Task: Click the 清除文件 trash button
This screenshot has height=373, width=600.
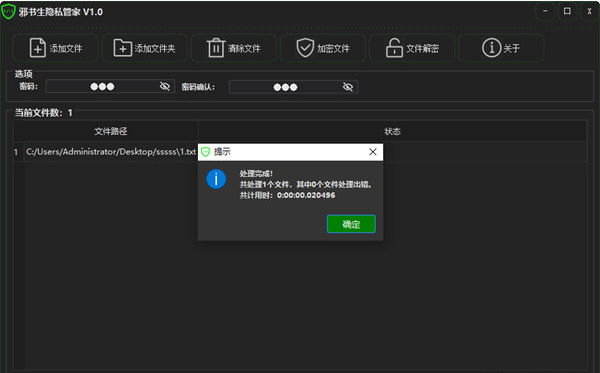Action: coord(233,48)
